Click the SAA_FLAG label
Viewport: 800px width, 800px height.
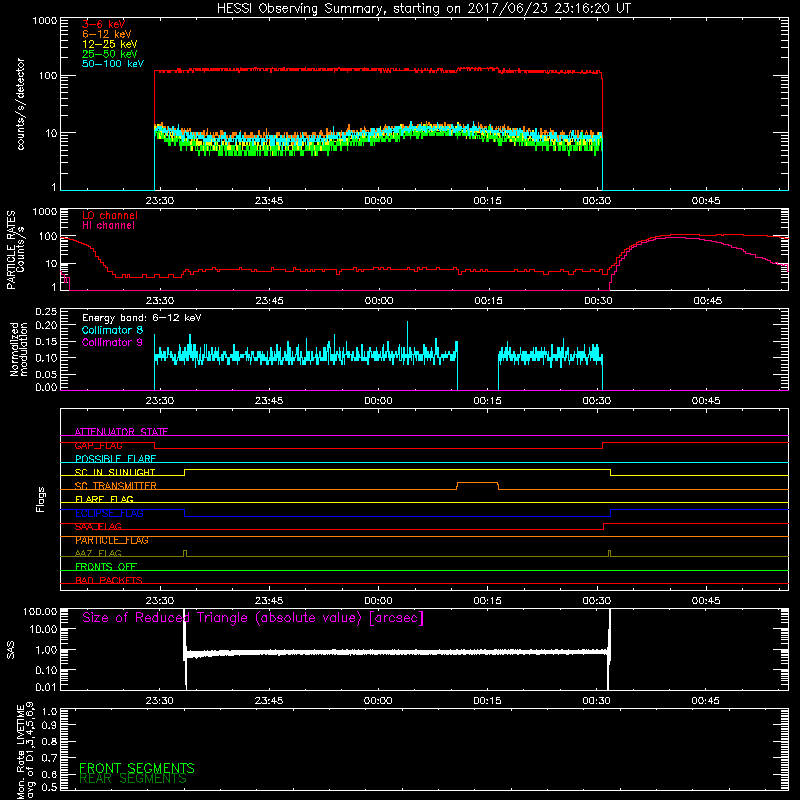click(x=98, y=527)
